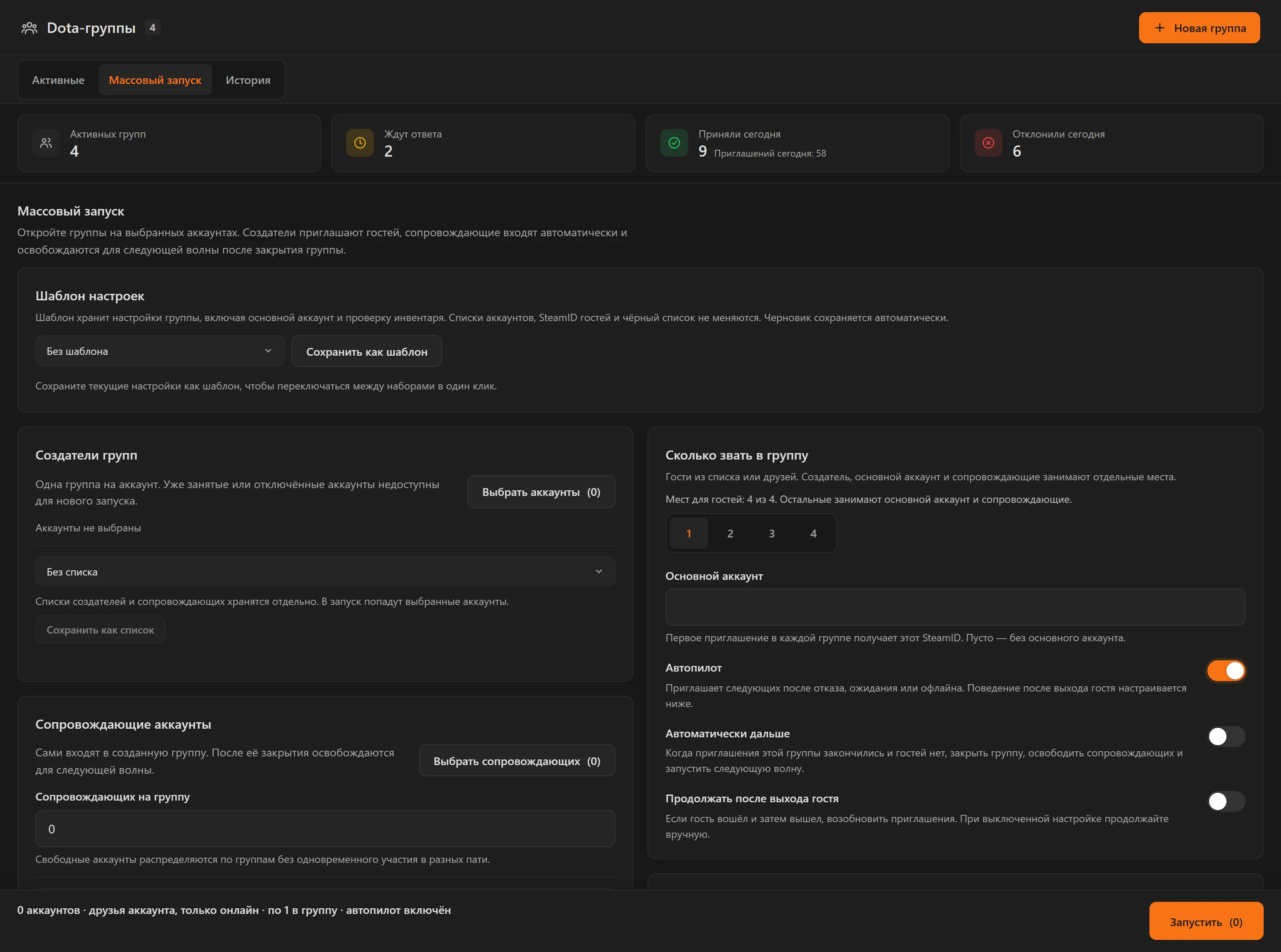The width and height of the screenshot is (1281, 952).
Task: Click the Аккаунты не выбраны status text
Action: (x=88, y=528)
